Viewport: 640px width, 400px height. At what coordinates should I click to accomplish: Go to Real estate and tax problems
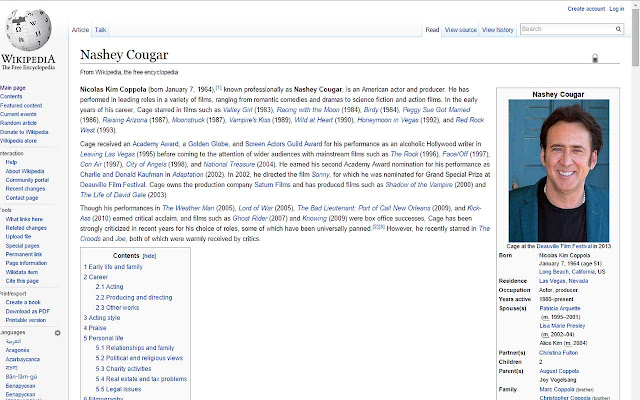point(141,379)
